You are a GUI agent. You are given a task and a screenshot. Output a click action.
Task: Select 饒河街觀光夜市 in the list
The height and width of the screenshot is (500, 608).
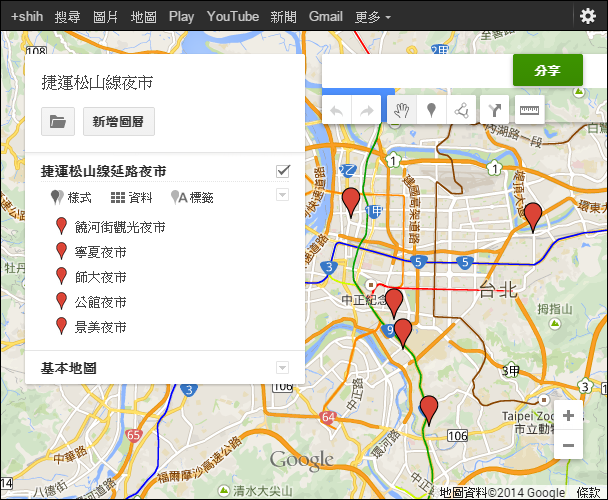[120, 227]
